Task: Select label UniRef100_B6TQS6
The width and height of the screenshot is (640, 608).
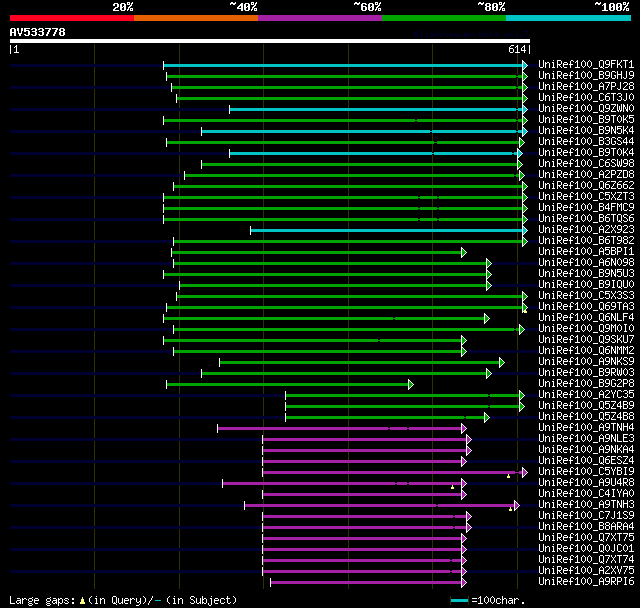Action: pyautogui.click(x=586, y=219)
